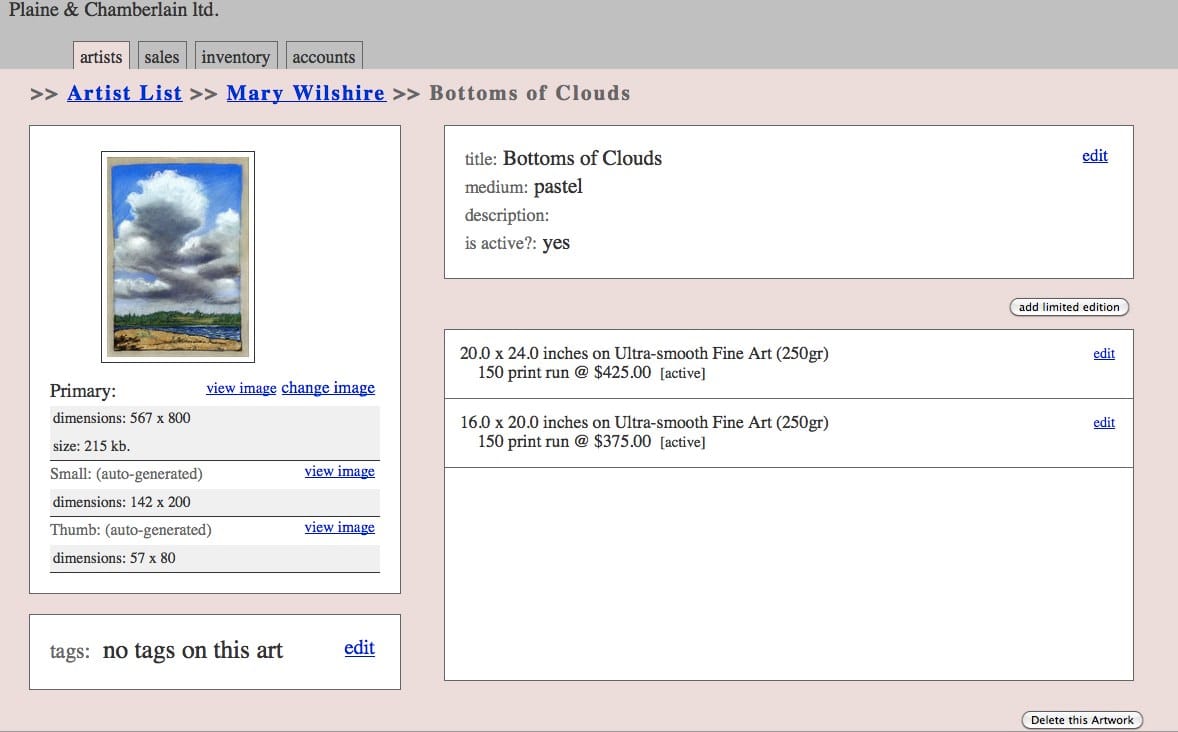The height and width of the screenshot is (732, 1178).
Task: Switch to the artists tab
Action: pos(100,57)
